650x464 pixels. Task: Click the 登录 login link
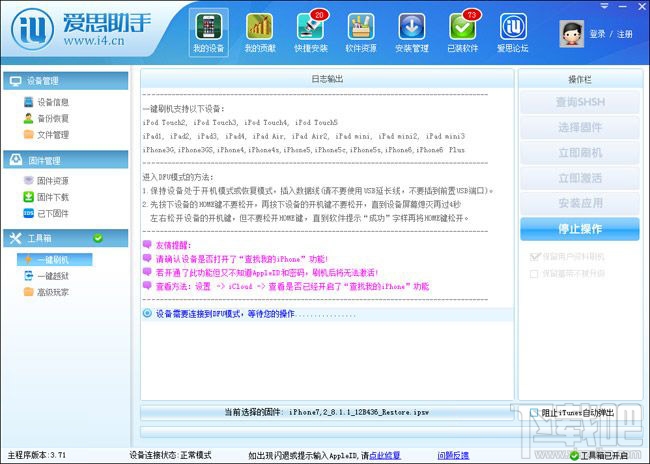597,34
